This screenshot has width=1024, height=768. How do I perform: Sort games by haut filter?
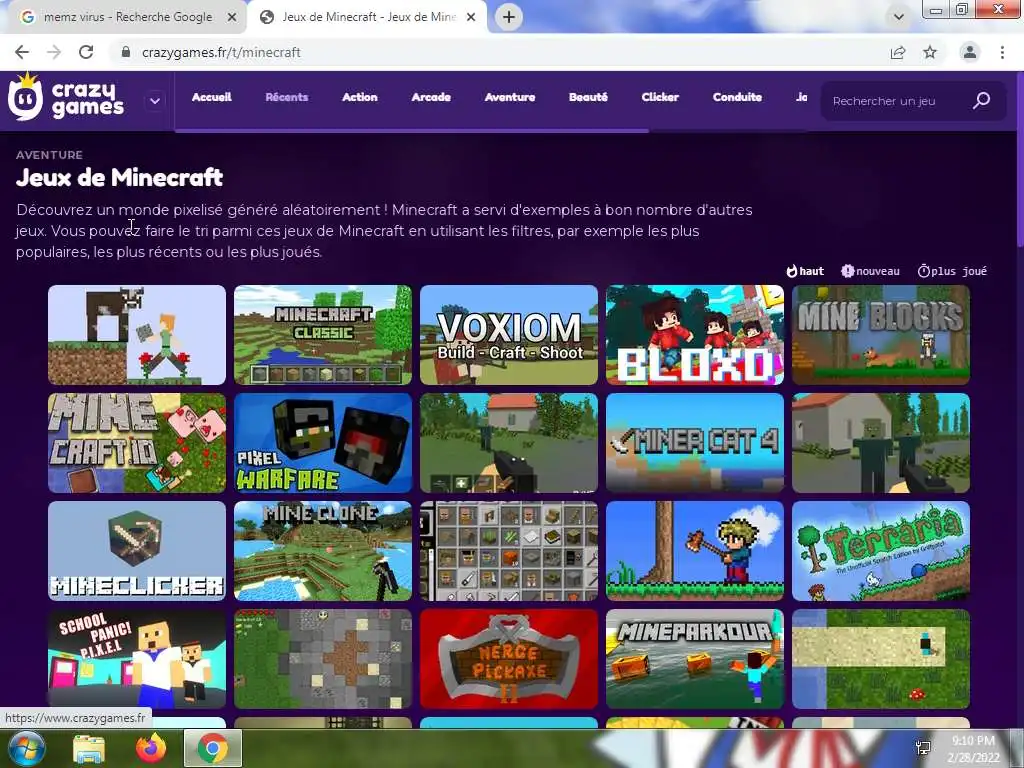(x=805, y=271)
